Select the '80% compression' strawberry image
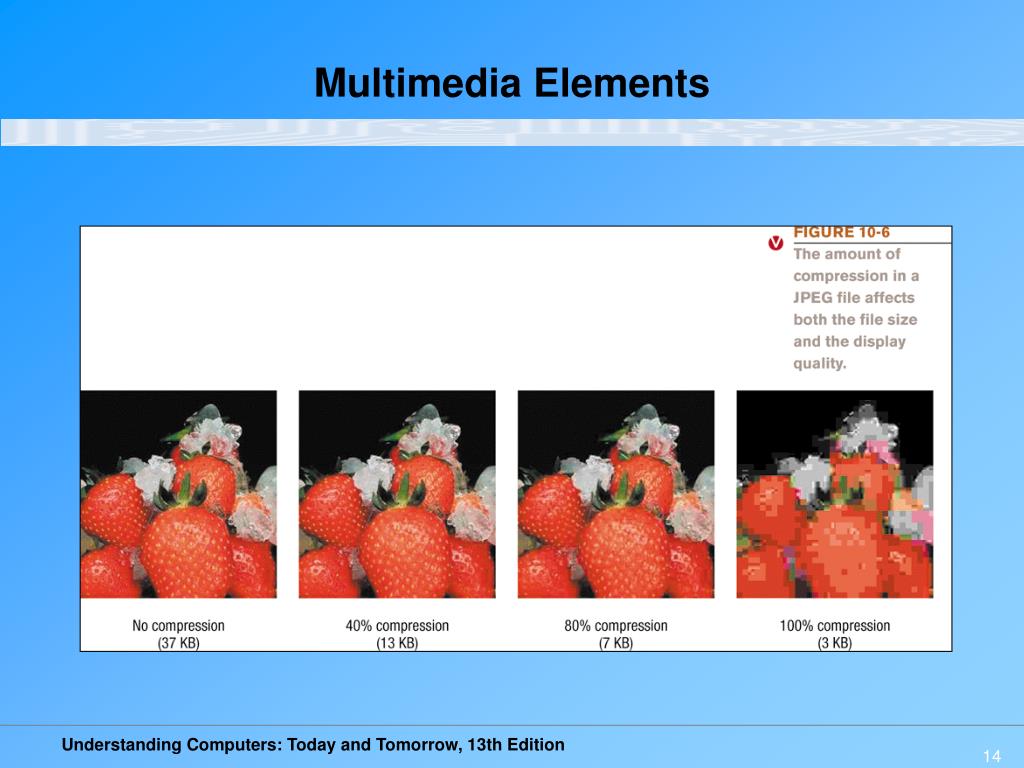1024x768 pixels. 616,494
